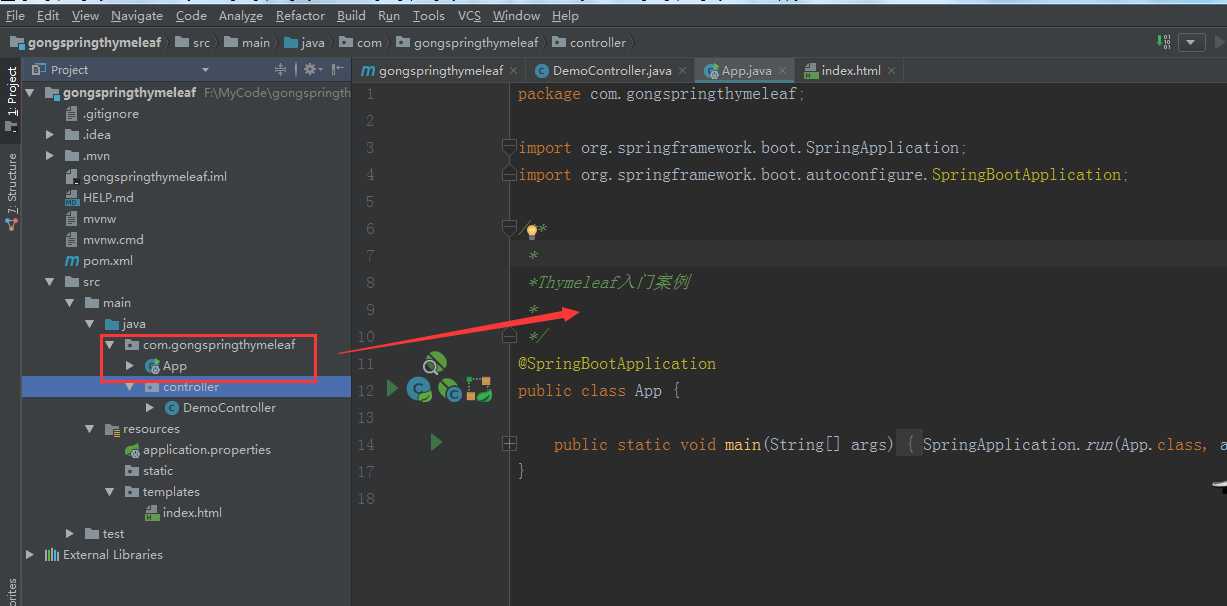Collapse the import block fold on line 3
This screenshot has height=606, width=1227.
click(x=509, y=147)
